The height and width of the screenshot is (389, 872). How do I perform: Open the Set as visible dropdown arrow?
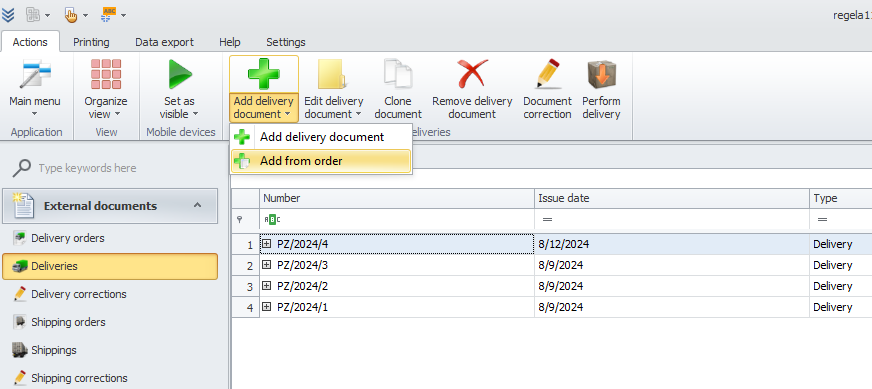pos(195,115)
